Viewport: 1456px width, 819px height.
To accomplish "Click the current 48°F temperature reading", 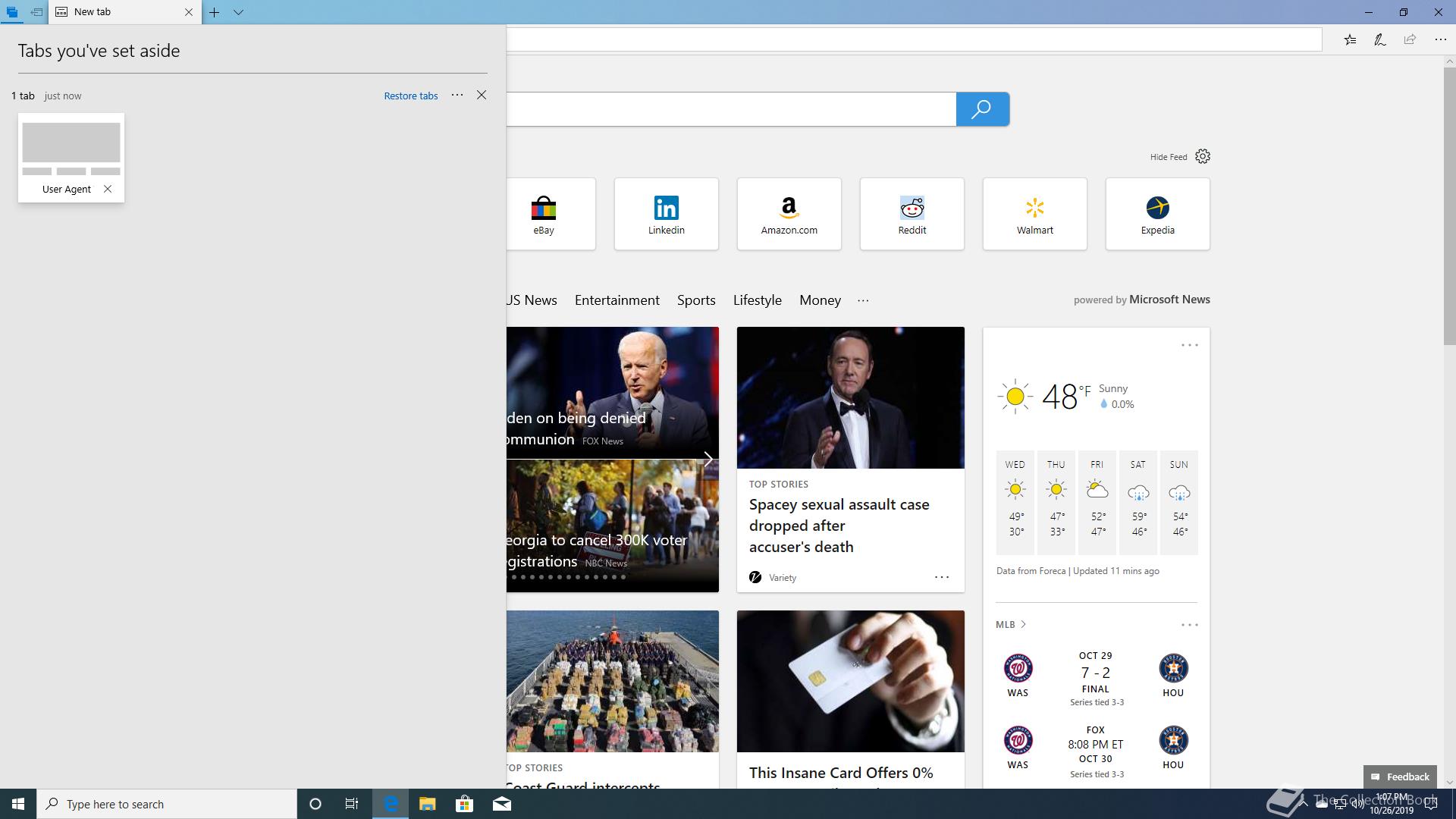I will pos(1066,396).
